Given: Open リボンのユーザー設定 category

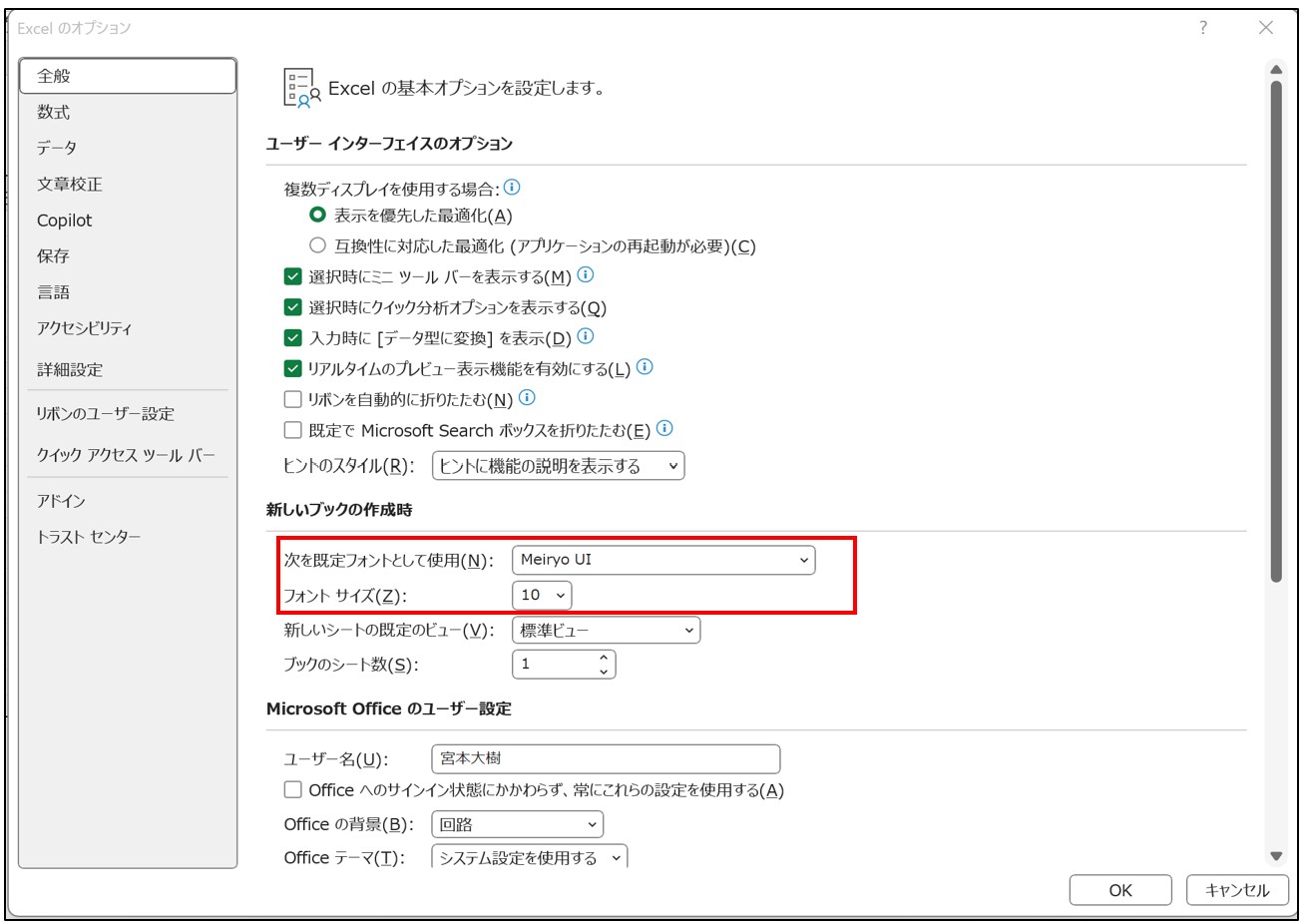Looking at the screenshot, I should click(x=128, y=413).
